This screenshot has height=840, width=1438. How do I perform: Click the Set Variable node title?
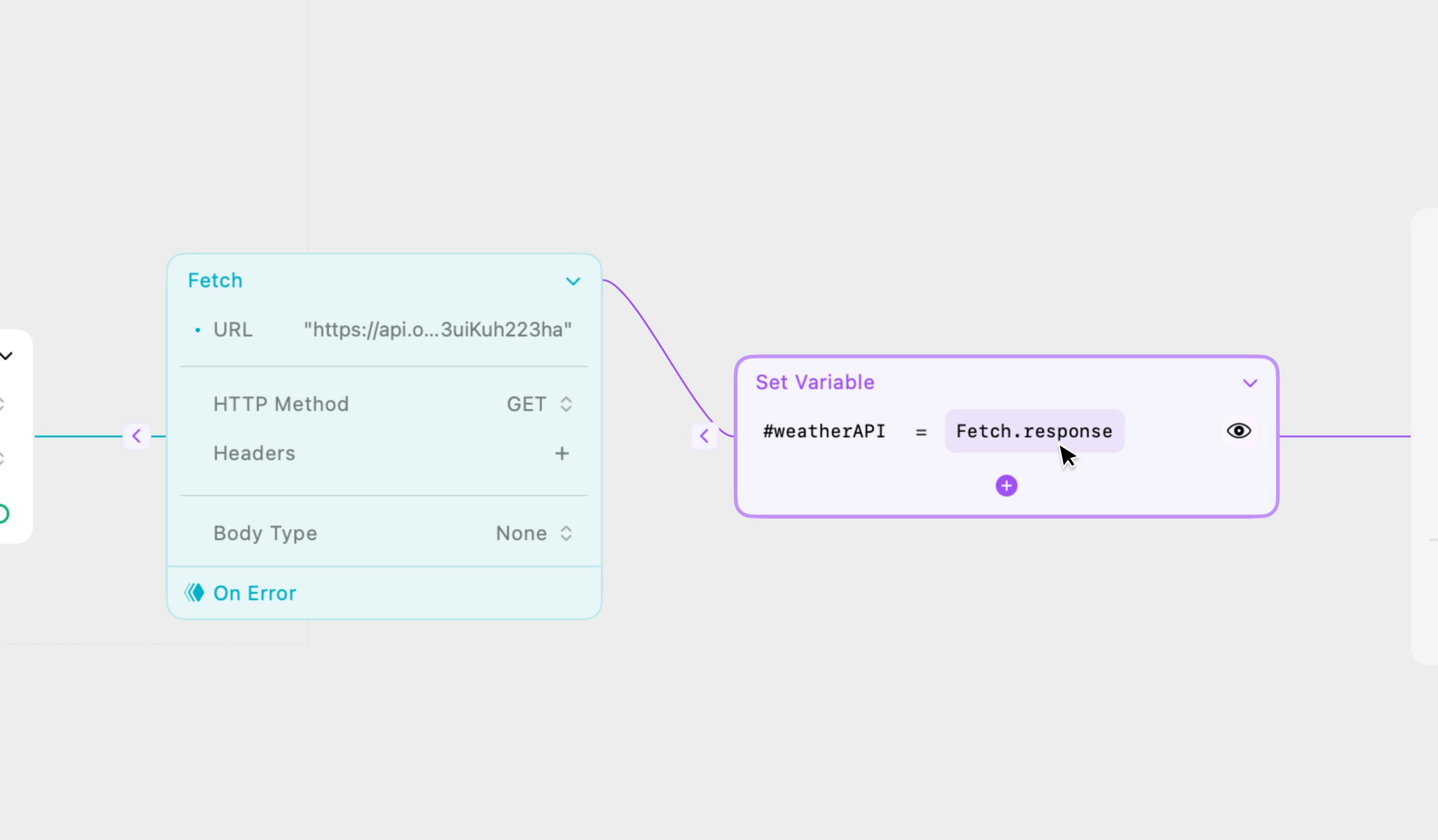(814, 382)
